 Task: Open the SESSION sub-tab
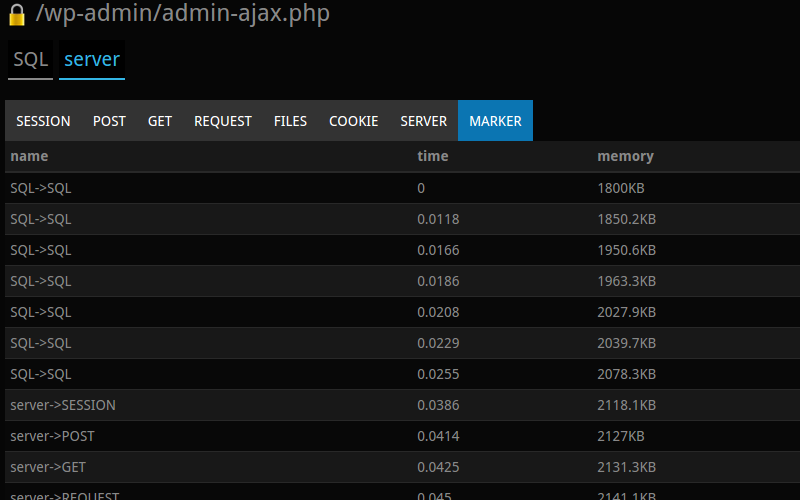tap(43, 121)
